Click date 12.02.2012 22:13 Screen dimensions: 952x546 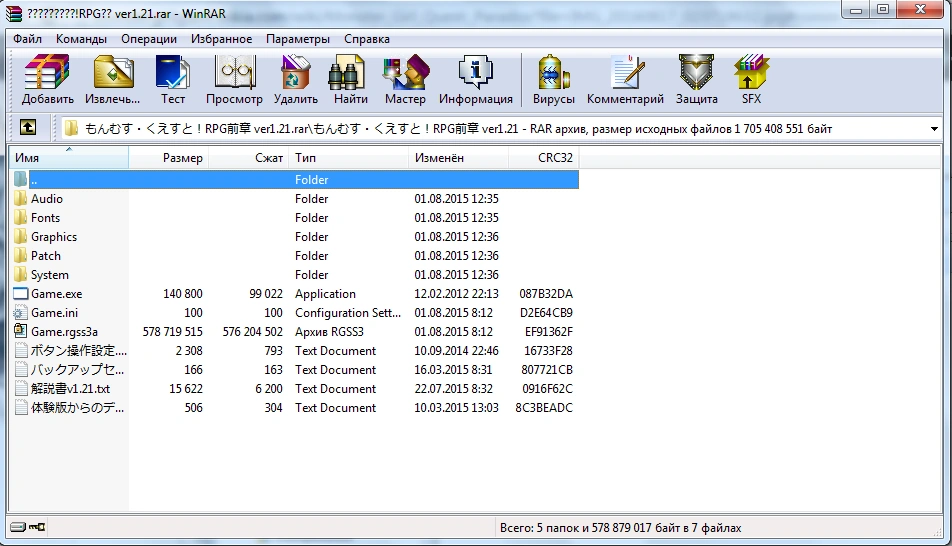coord(456,293)
